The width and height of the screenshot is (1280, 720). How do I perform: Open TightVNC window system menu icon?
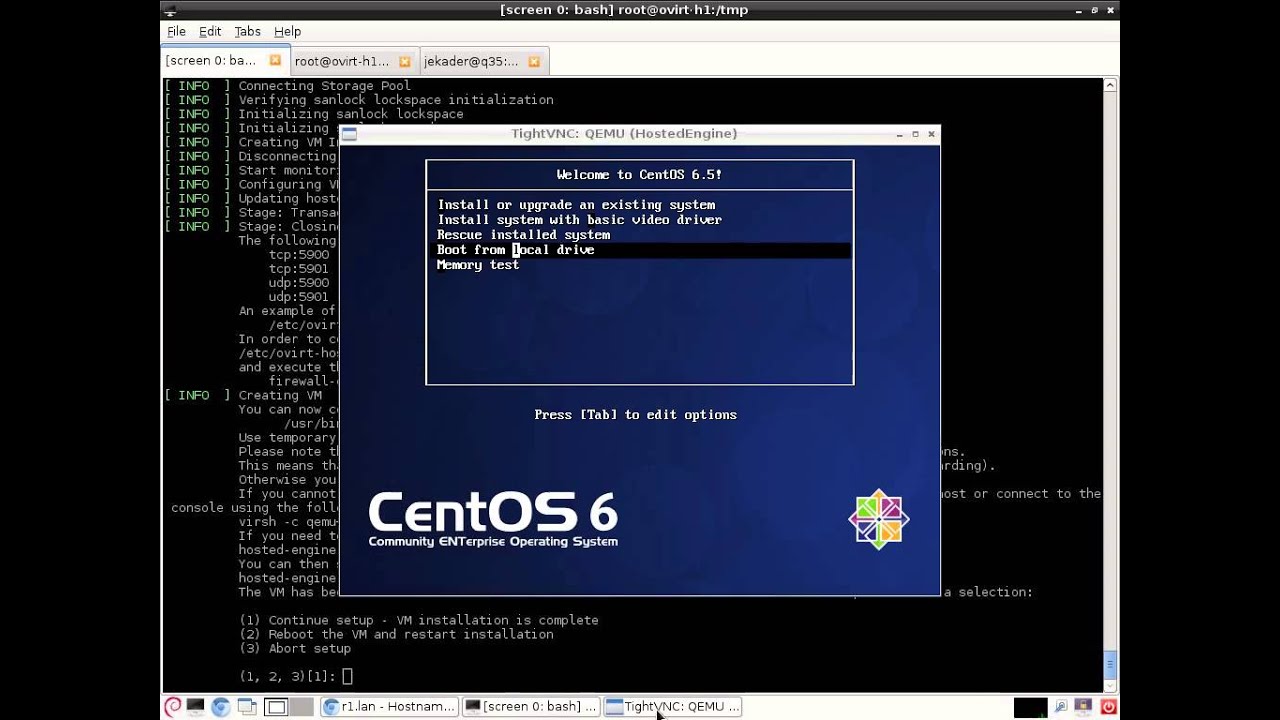pos(348,133)
